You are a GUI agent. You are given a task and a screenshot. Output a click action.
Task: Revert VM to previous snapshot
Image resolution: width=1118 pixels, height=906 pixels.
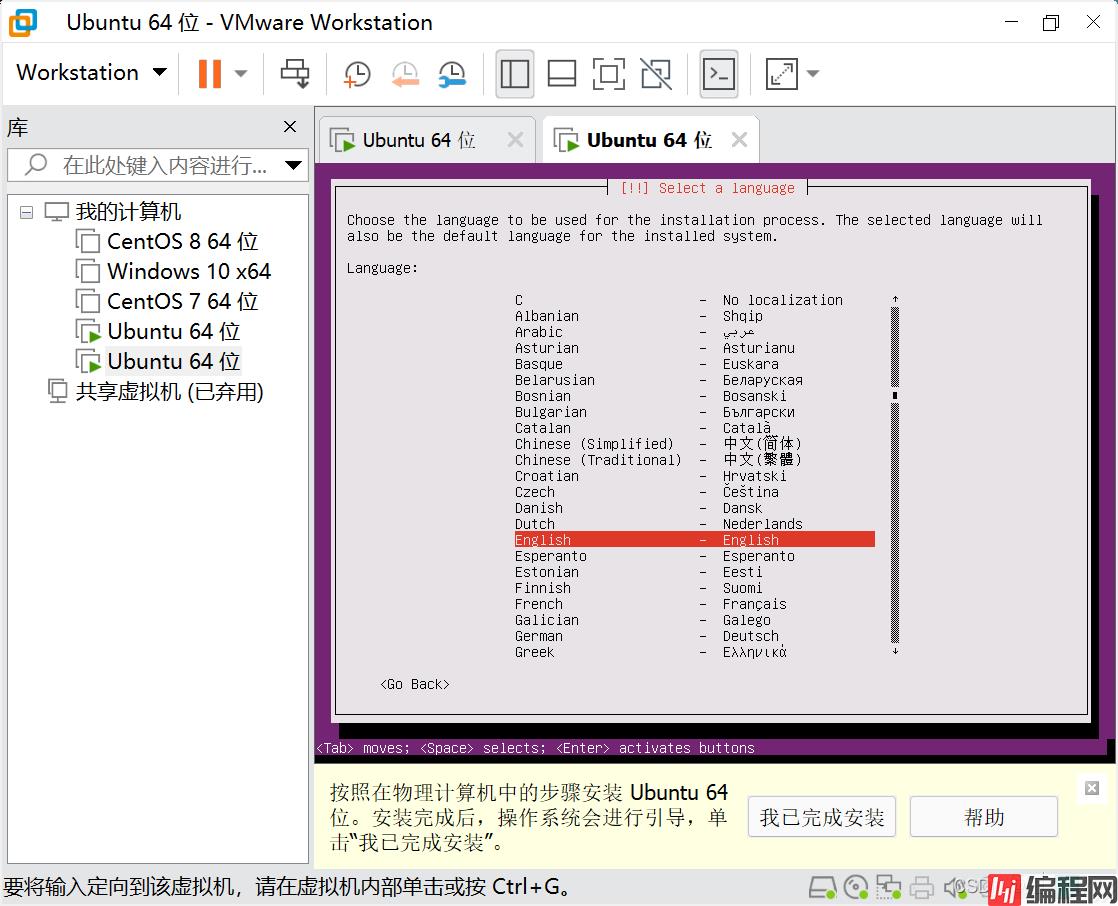point(404,73)
